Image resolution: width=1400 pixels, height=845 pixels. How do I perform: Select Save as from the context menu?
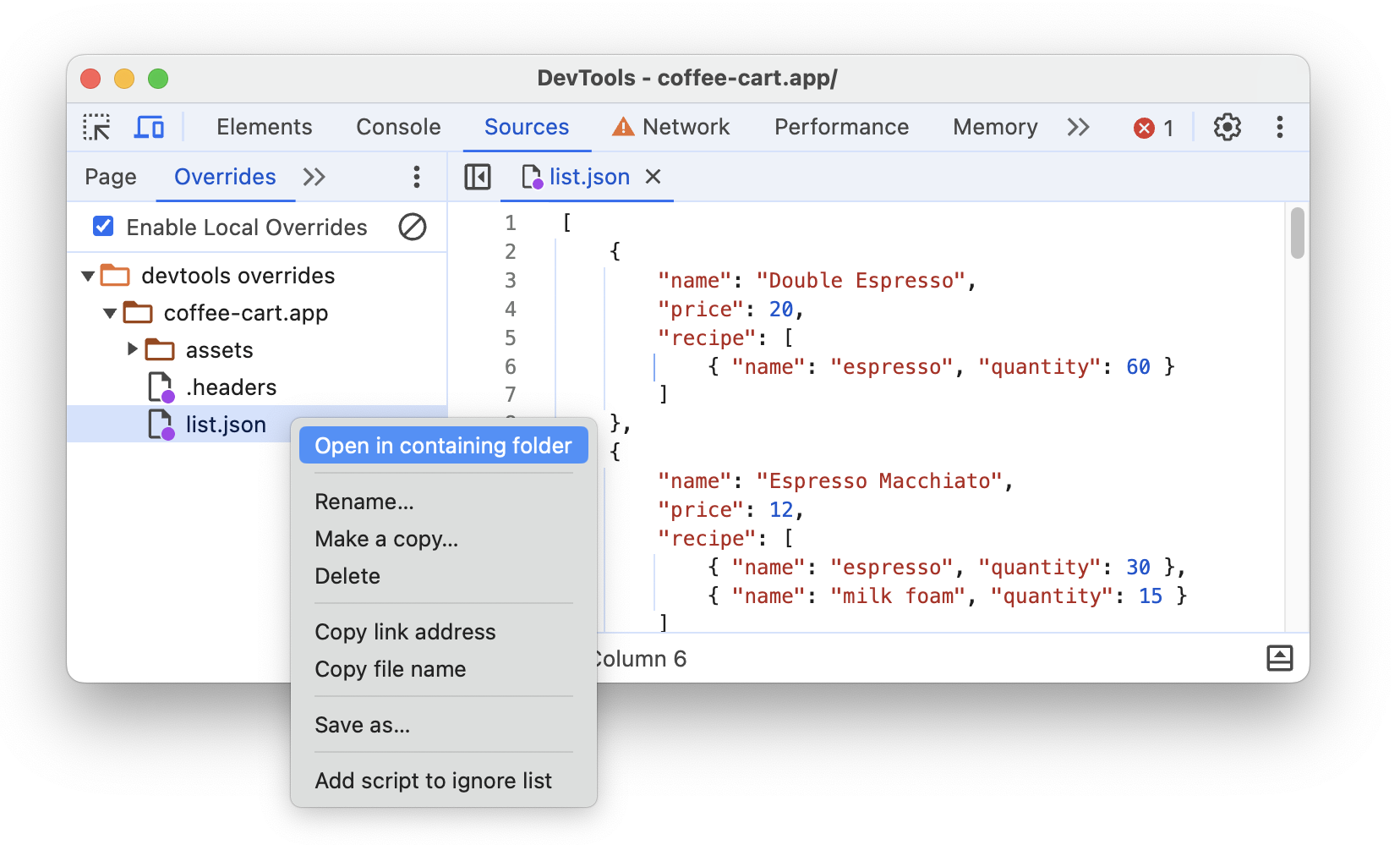pos(362,725)
